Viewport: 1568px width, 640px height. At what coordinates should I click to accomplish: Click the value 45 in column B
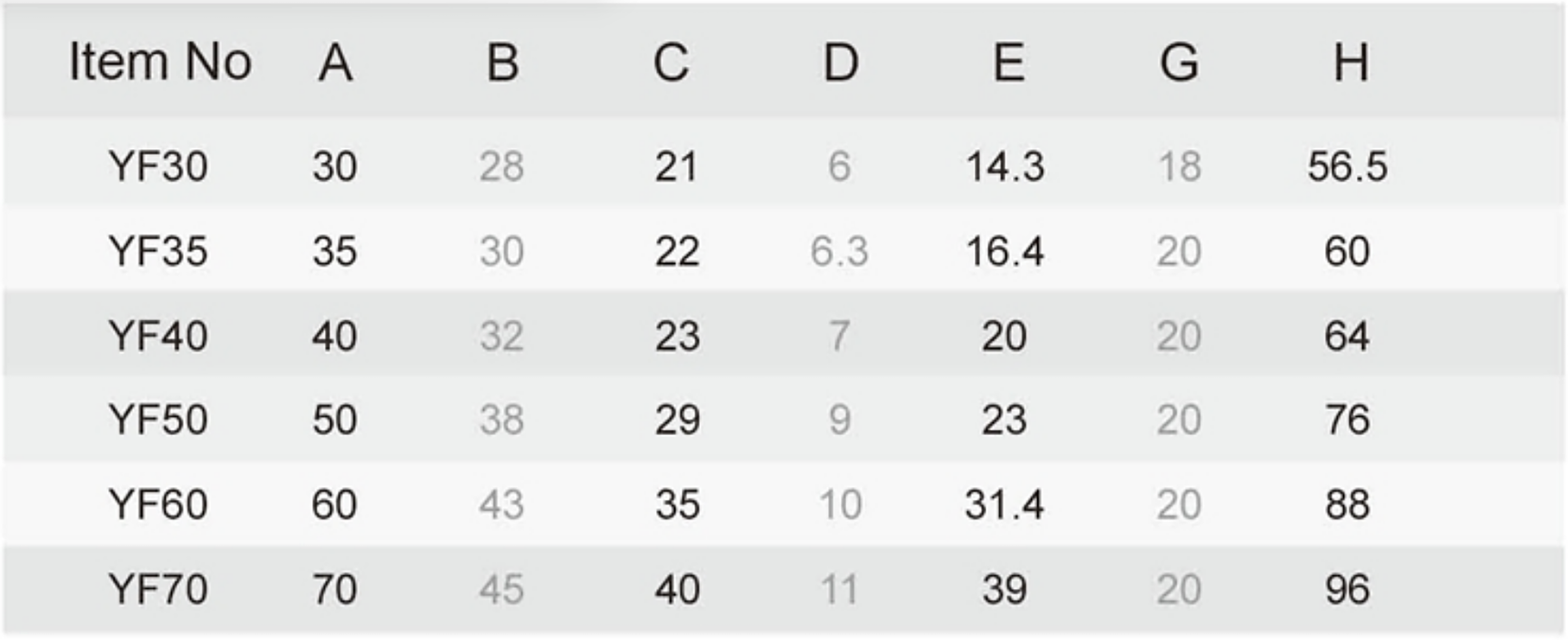[501, 588]
